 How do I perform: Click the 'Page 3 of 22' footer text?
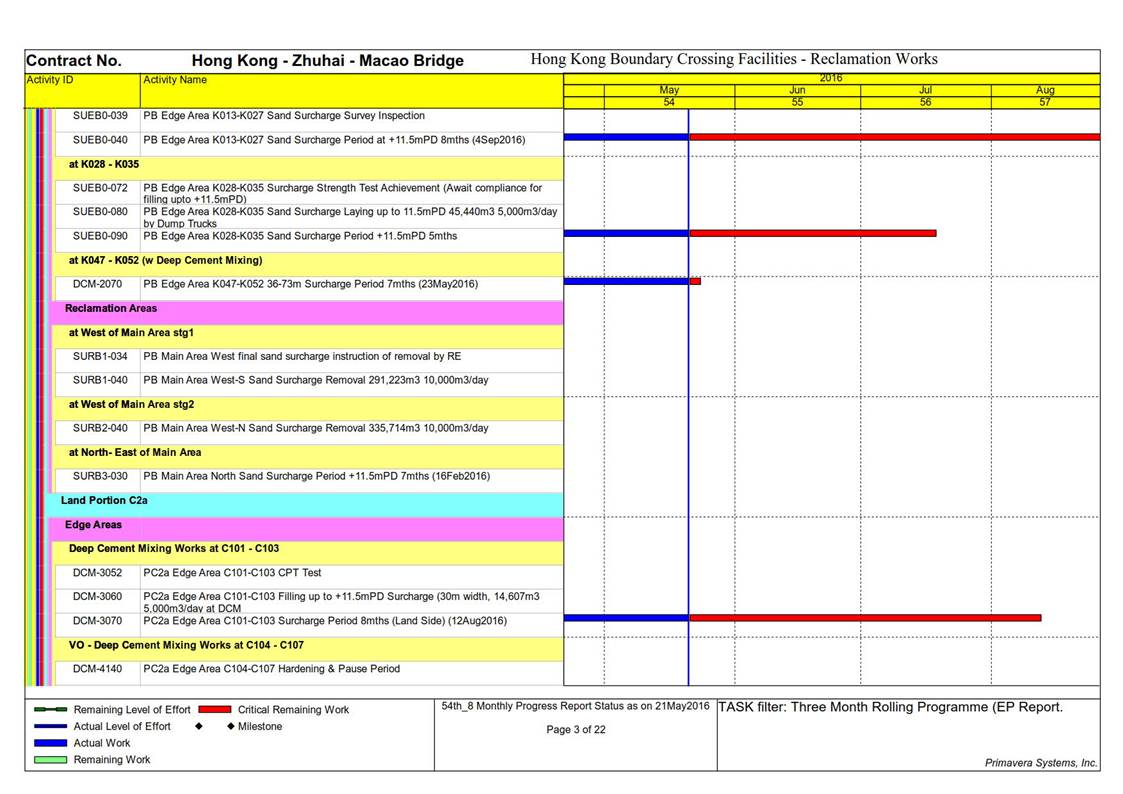(x=576, y=730)
